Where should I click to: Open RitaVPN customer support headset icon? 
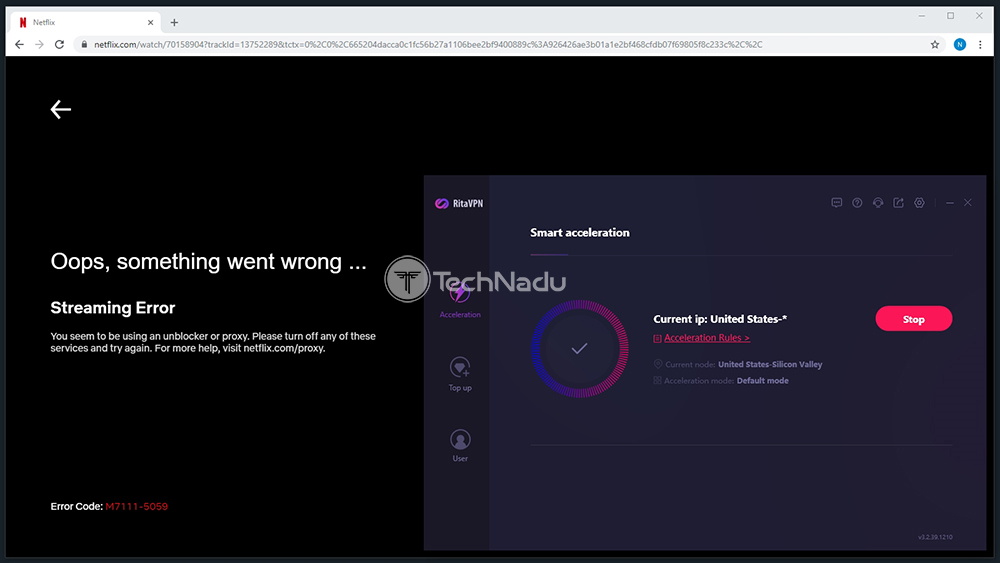click(878, 203)
